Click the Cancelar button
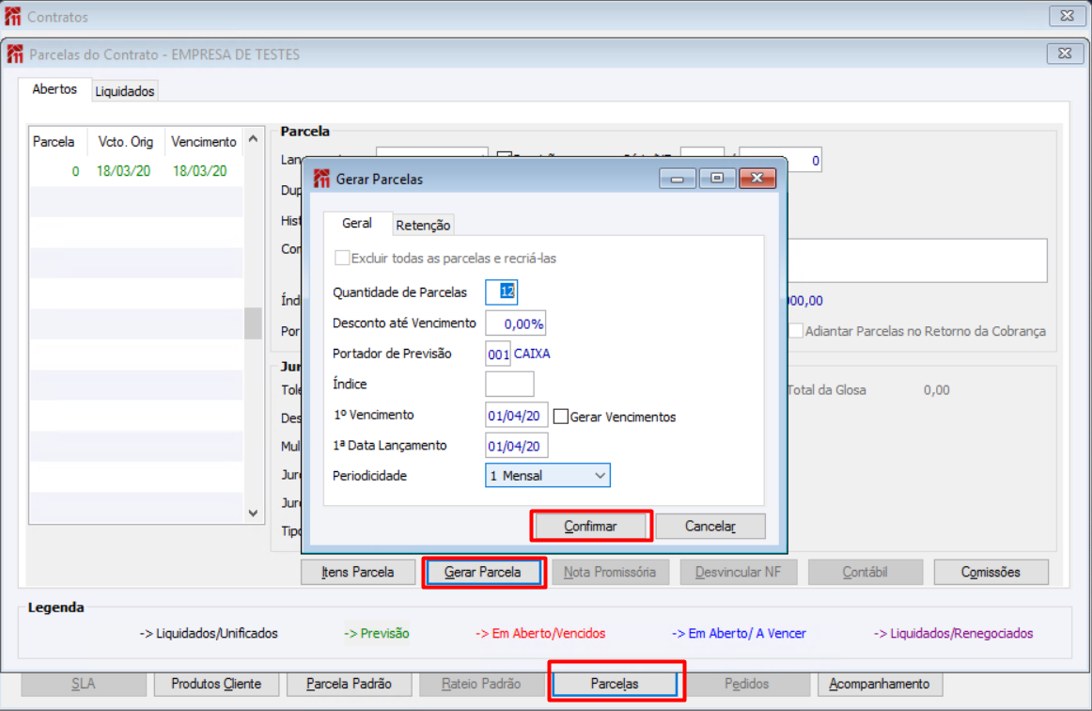The height and width of the screenshot is (711, 1092). (x=710, y=526)
